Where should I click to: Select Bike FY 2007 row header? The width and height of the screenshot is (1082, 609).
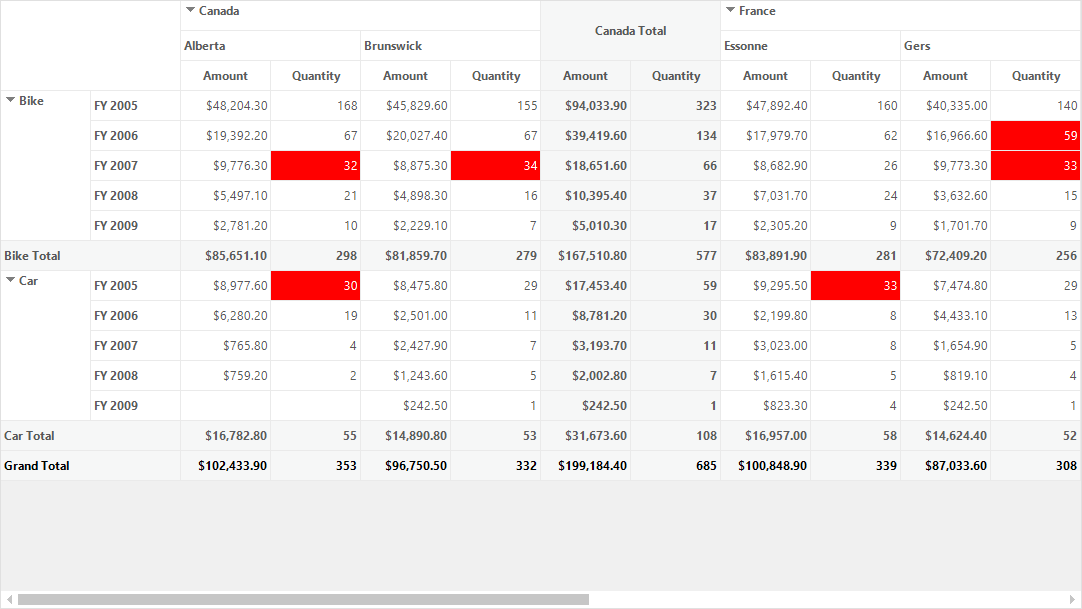135,166
